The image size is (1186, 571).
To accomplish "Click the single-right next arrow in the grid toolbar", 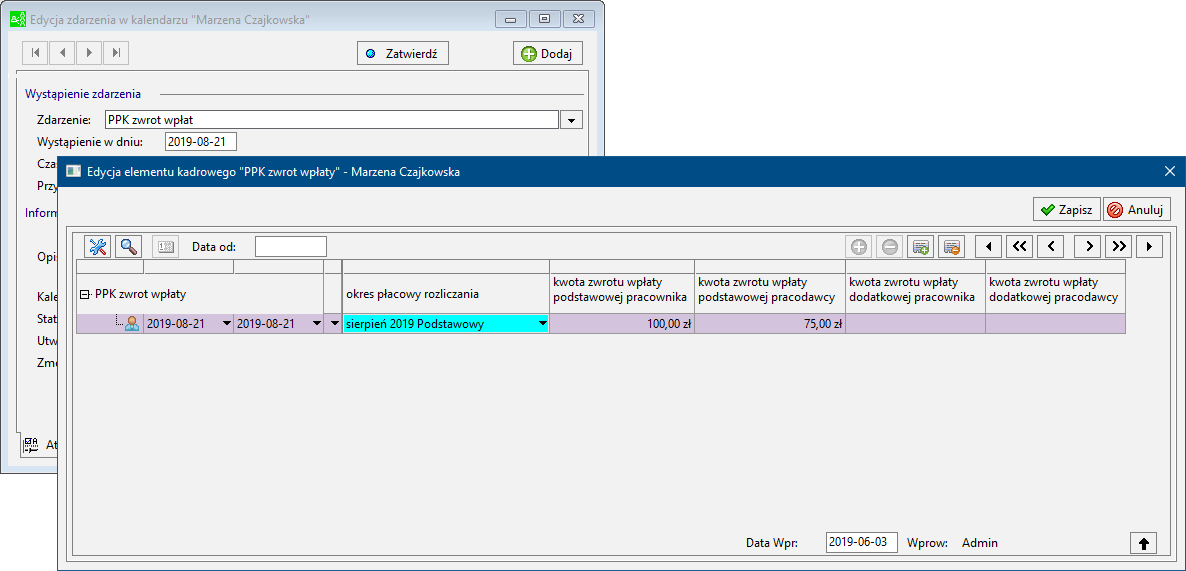I will click(x=1088, y=246).
